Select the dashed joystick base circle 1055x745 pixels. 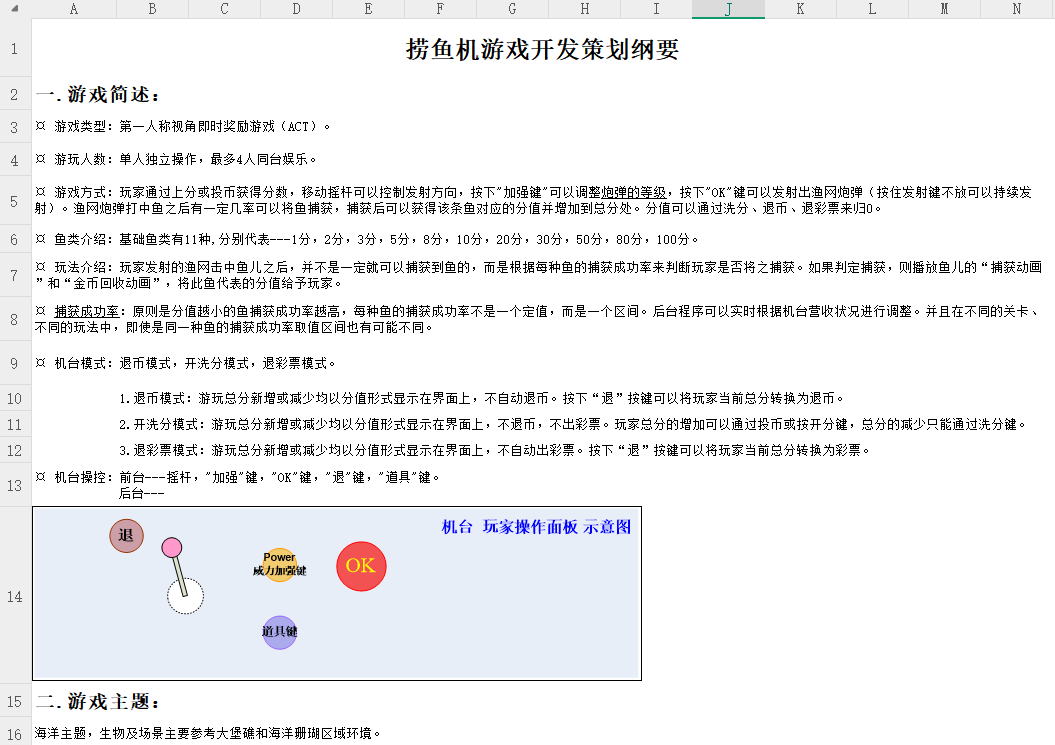(x=185, y=596)
